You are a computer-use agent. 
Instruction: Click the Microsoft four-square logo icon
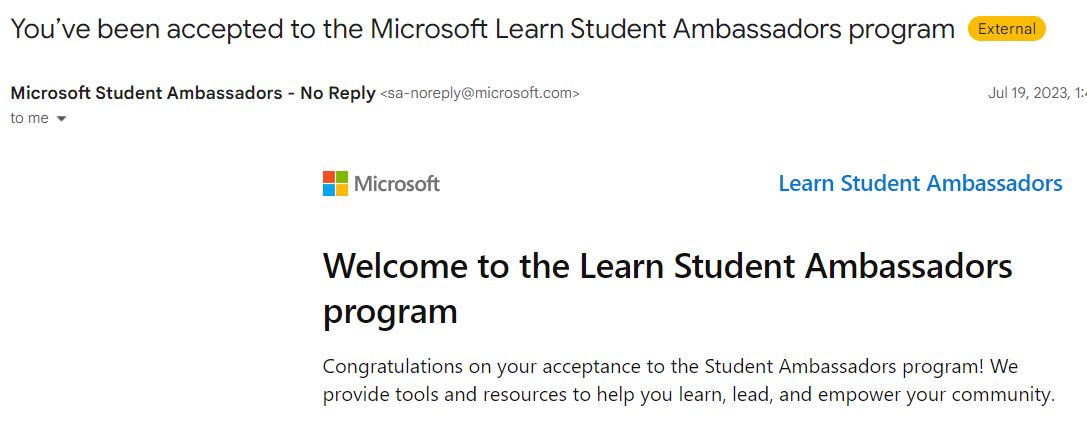click(335, 184)
